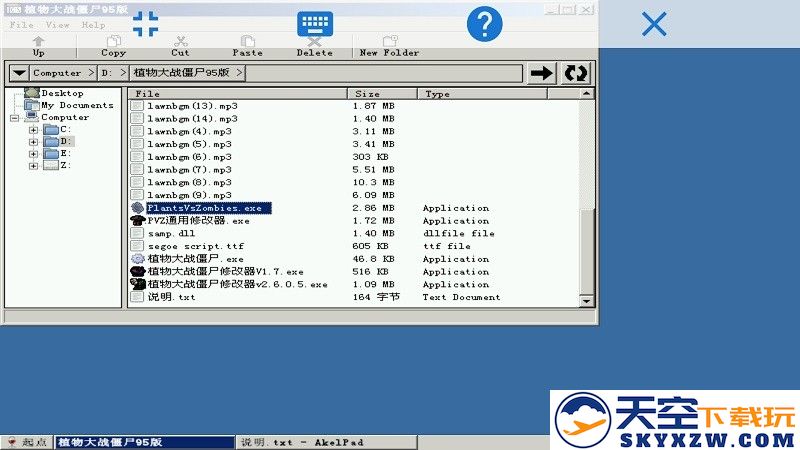
Task: Collapse the Computer tree node
Action: 14,118
